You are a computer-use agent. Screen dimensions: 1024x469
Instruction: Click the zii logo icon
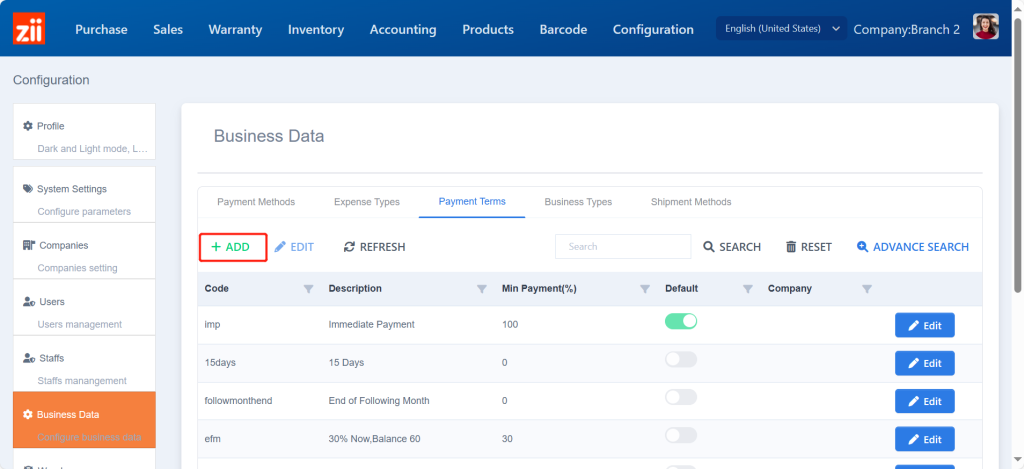(29, 28)
